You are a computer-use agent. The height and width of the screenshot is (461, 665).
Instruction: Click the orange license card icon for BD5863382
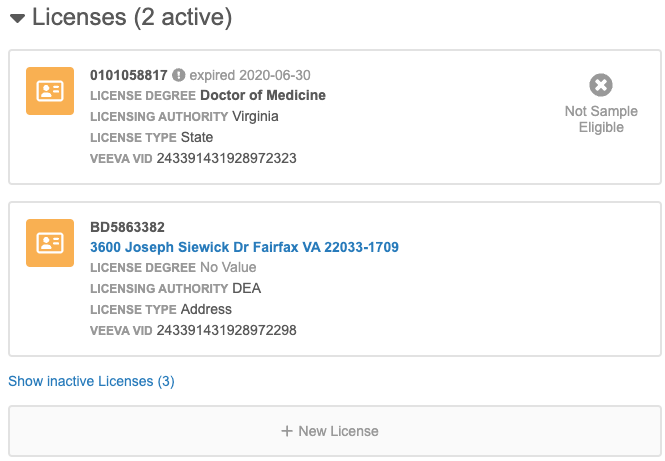coord(49,243)
